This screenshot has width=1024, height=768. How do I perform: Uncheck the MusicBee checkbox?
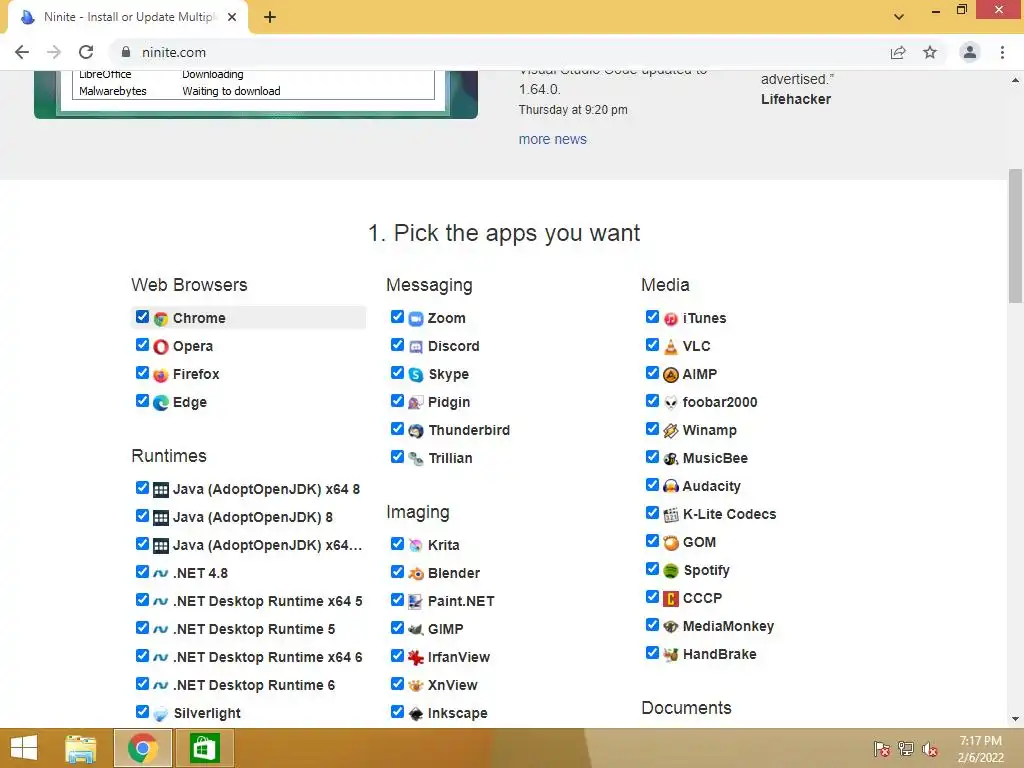652,456
